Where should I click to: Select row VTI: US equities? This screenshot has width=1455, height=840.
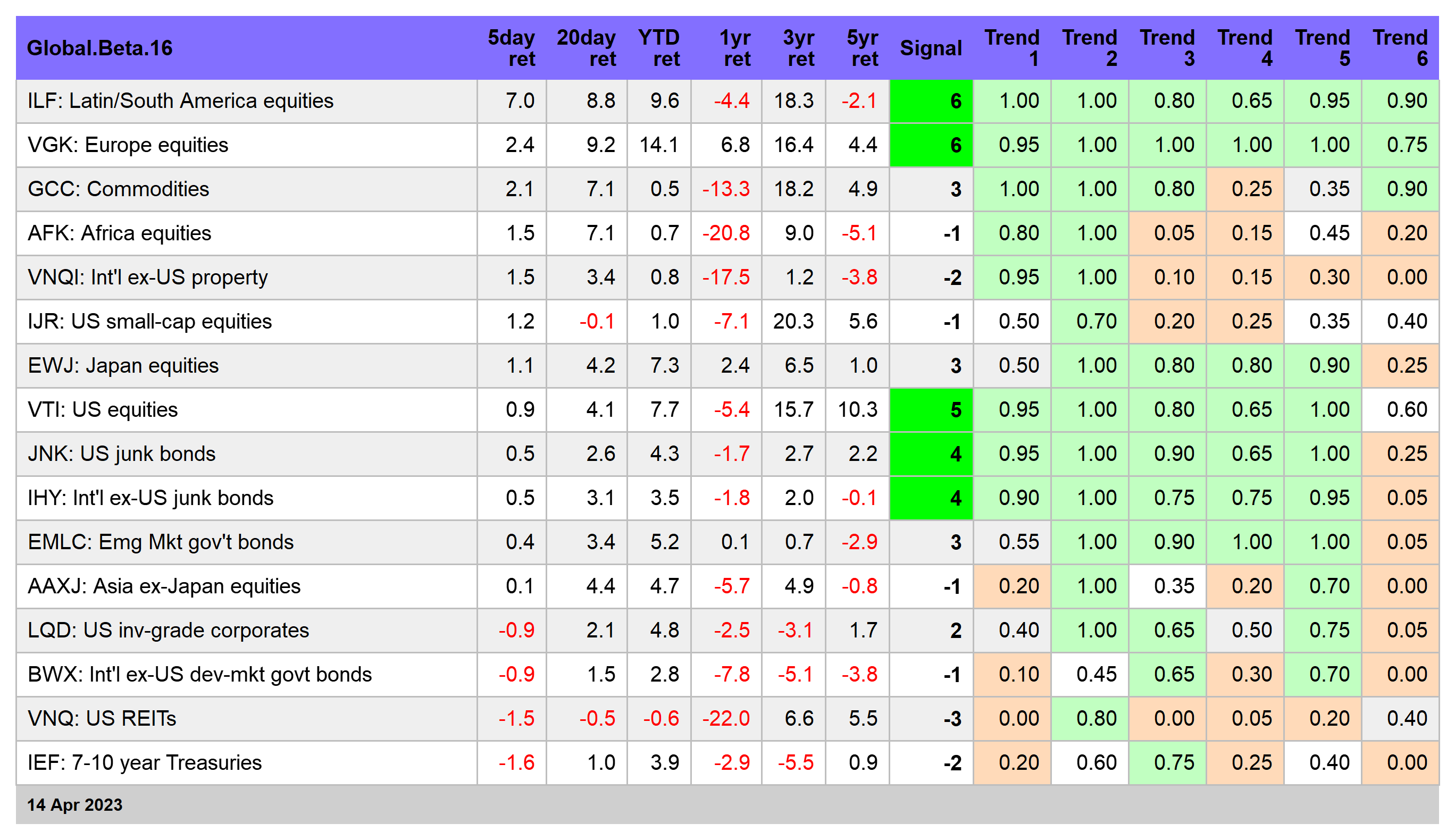click(x=727, y=409)
